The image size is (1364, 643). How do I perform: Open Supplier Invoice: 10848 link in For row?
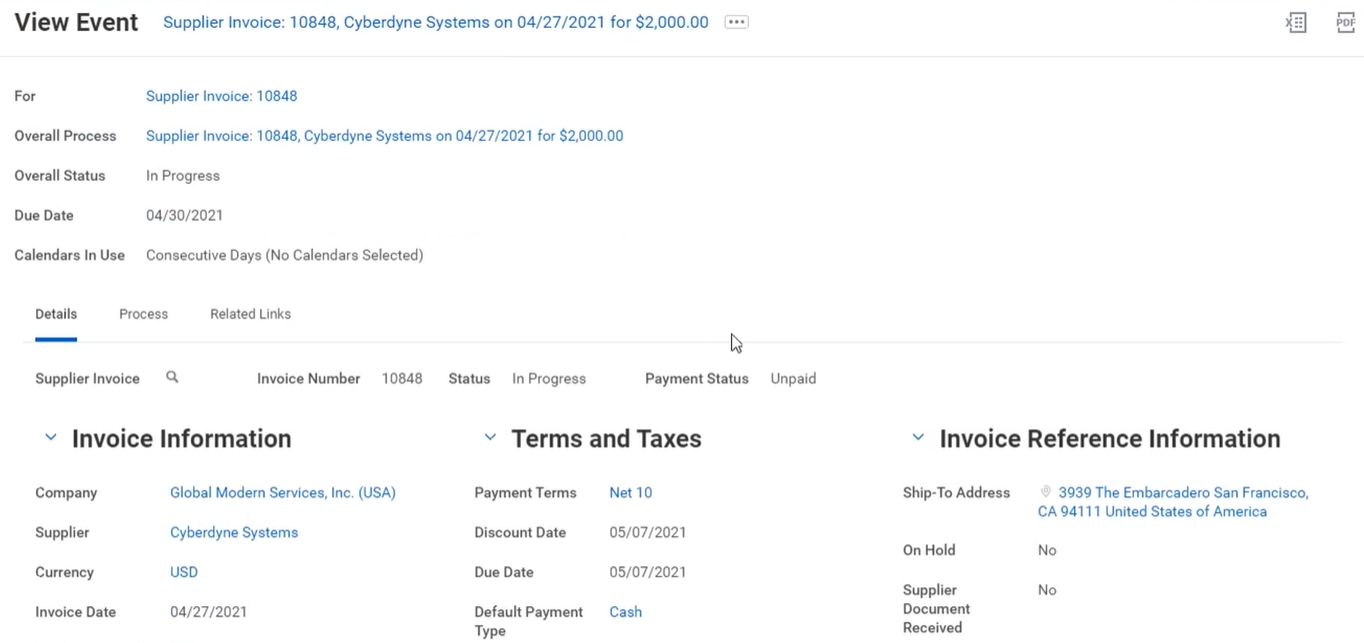click(x=221, y=96)
